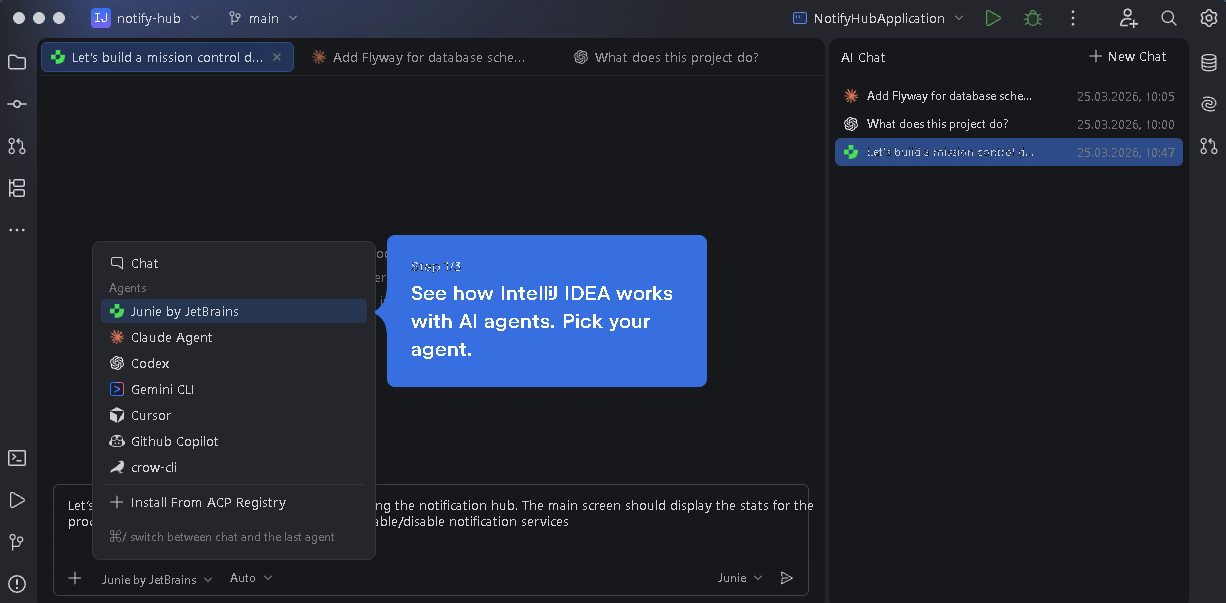
Task: Open the Project tool window folder icon
Action: pos(17,62)
